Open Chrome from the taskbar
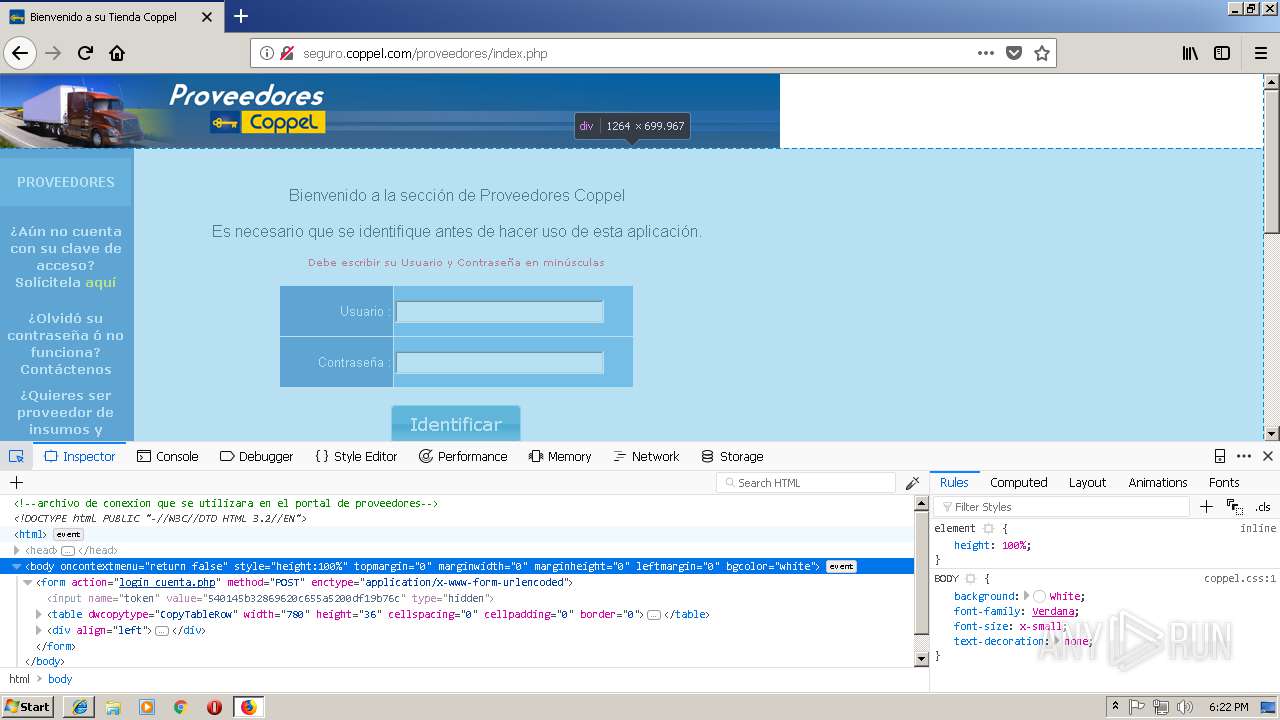Image resolution: width=1280 pixels, height=720 pixels. pos(180,707)
